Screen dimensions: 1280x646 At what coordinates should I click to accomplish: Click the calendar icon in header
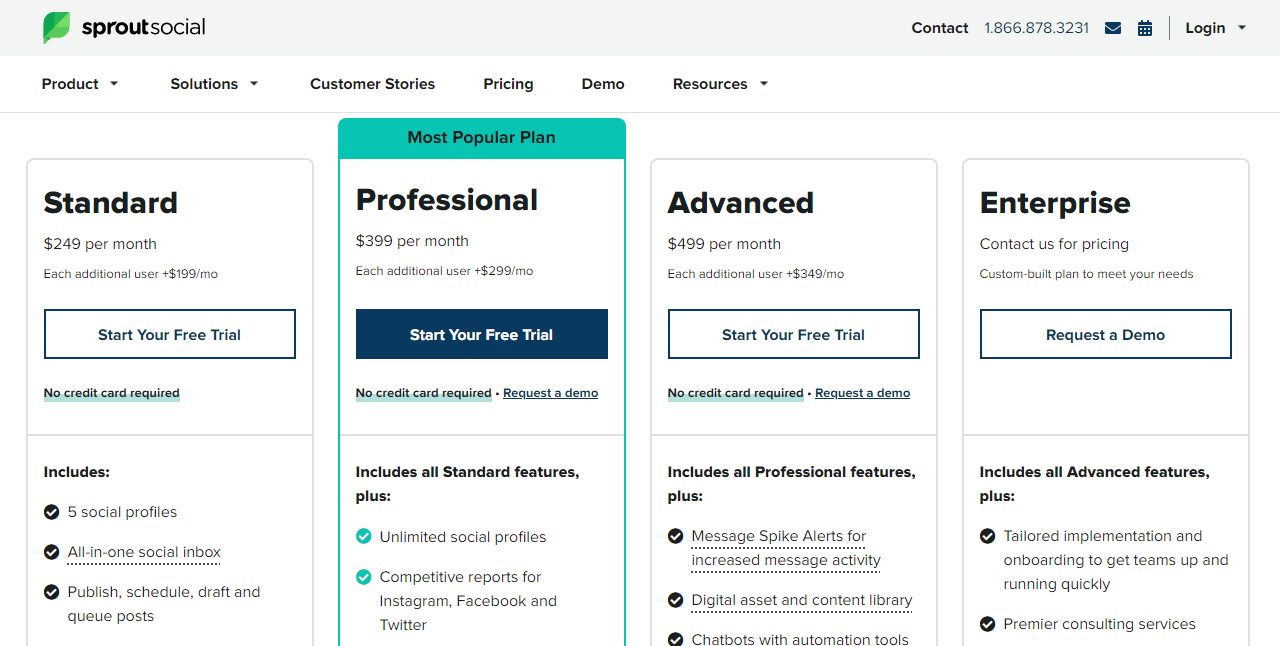pos(1145,28)
